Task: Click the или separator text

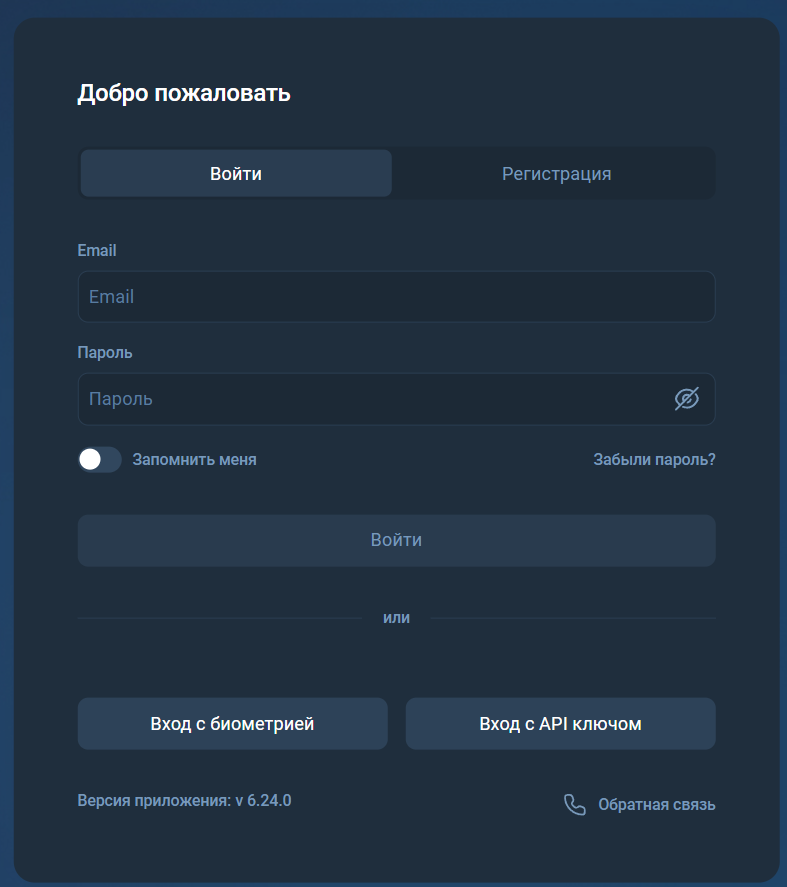Action: tap(397, 618)
